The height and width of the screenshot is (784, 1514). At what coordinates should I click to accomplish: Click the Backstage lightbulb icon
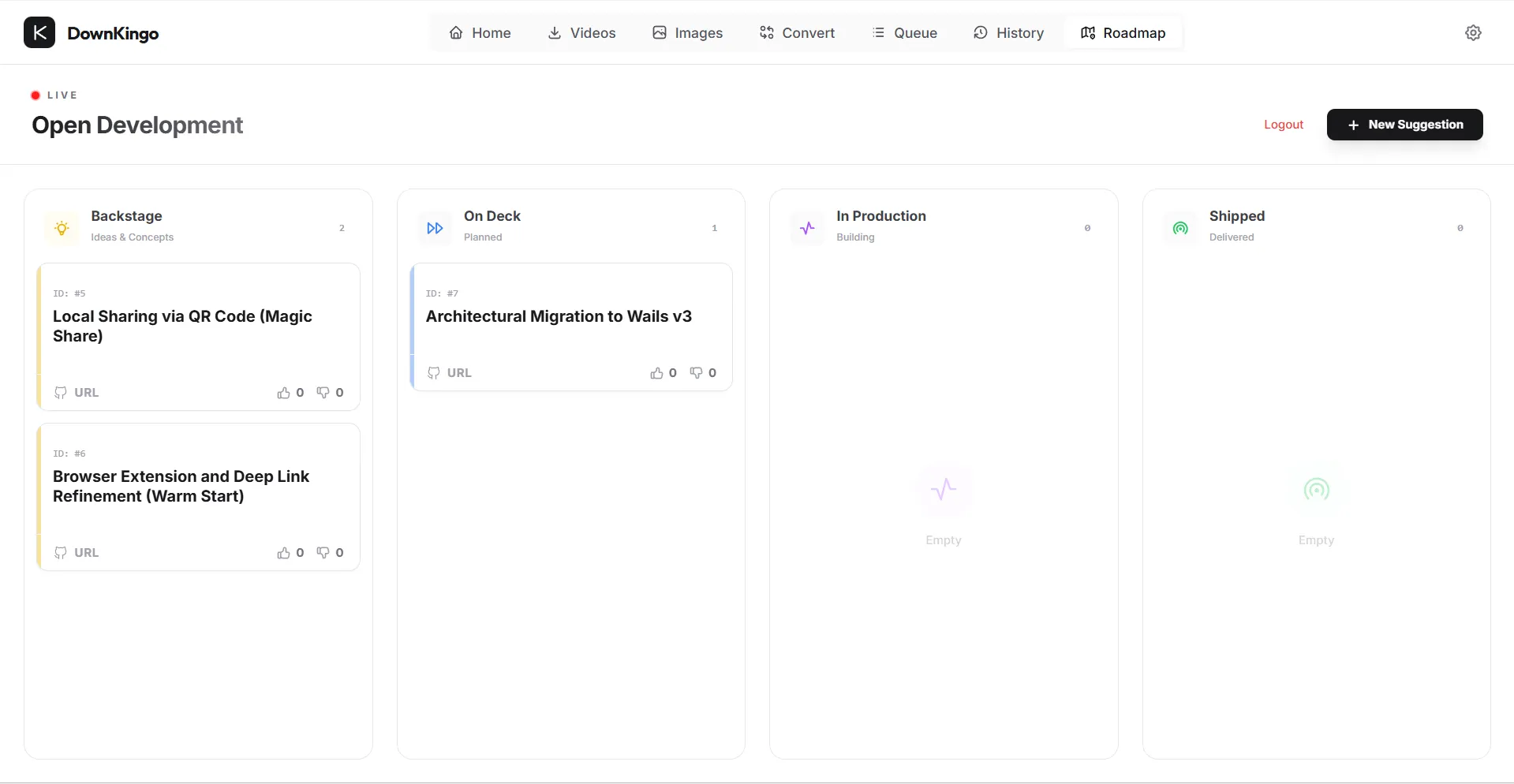62,227
